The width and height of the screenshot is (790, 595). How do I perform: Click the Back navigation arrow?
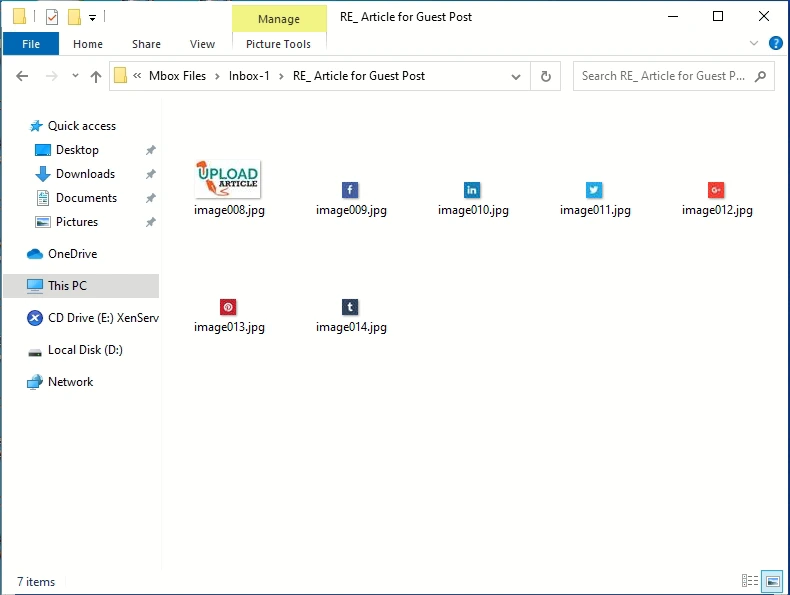(x=22, y=76)
